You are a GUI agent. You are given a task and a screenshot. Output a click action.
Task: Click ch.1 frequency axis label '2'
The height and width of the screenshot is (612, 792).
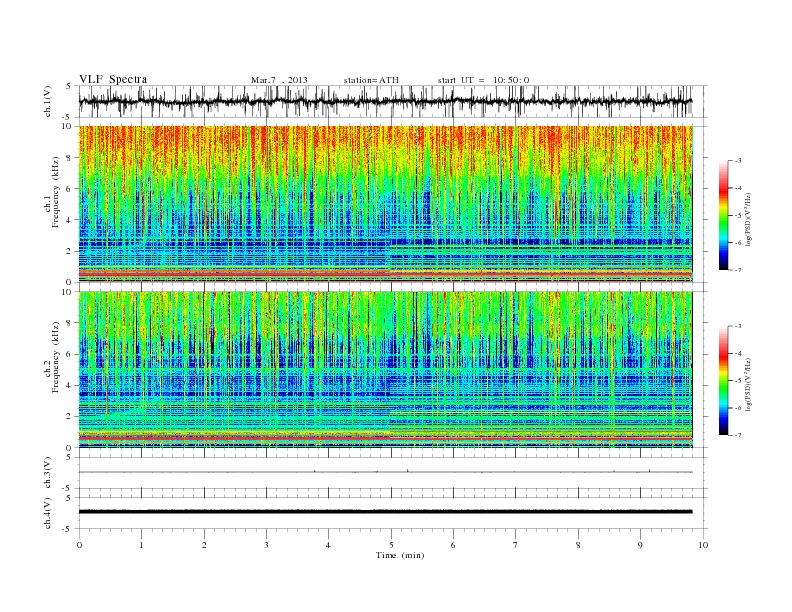pyautogui.click(x=70, y=251)
